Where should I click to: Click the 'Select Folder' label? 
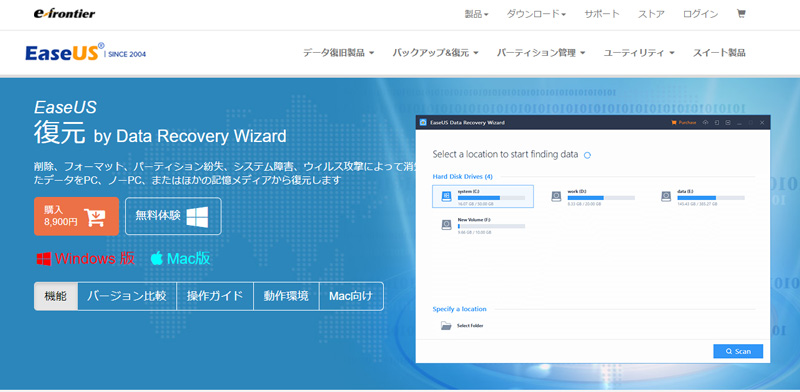click(470, 325)
